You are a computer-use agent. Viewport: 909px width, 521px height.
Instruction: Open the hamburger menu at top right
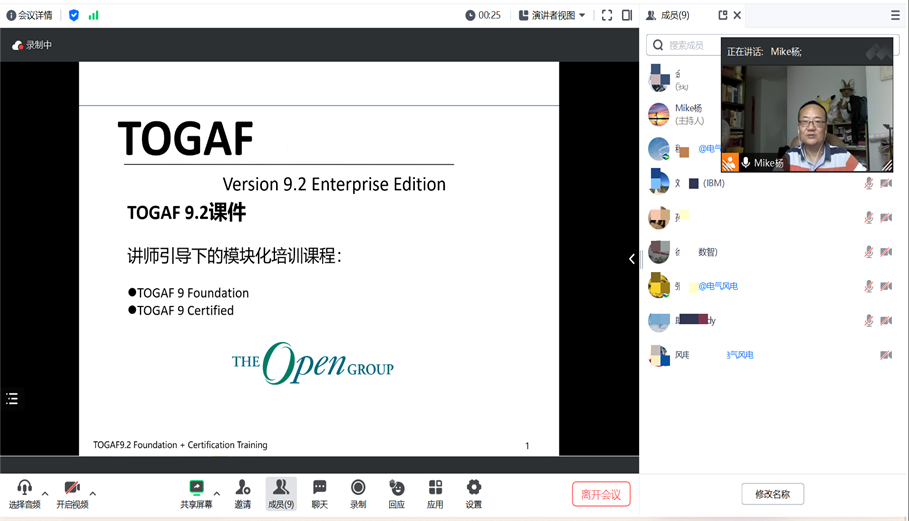pos(895,16)
